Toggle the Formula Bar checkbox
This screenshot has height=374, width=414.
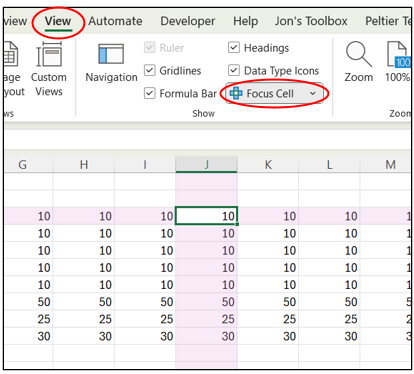(x=150, y=93)
